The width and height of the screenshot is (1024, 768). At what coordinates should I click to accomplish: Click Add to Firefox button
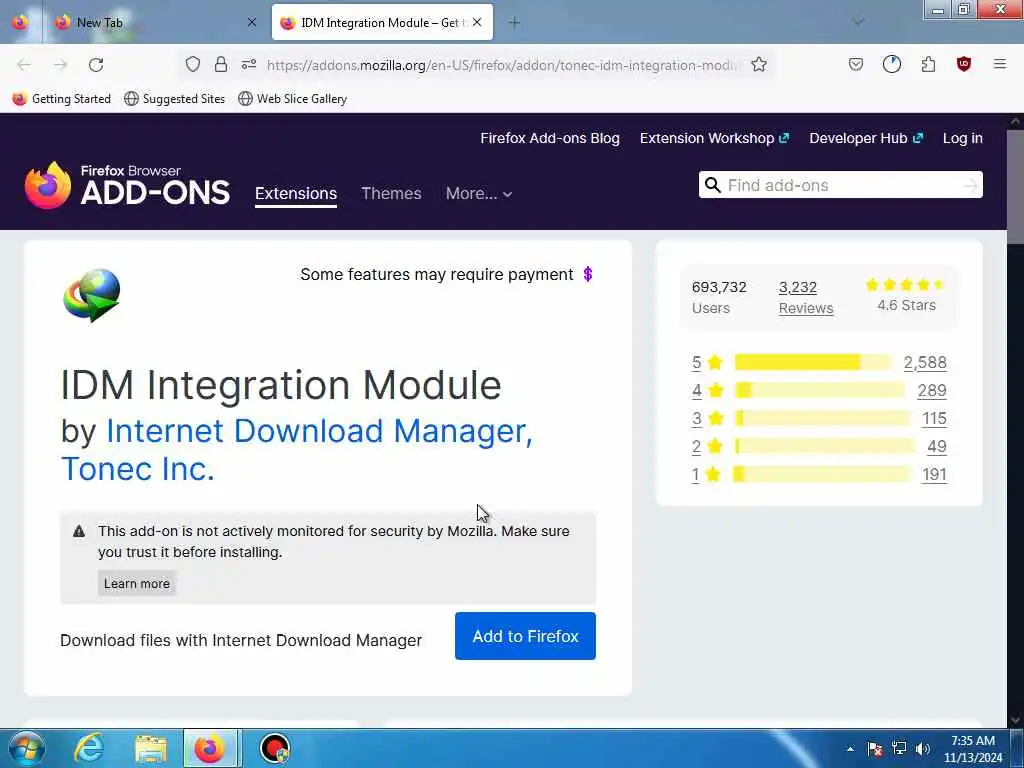(525, 636)
